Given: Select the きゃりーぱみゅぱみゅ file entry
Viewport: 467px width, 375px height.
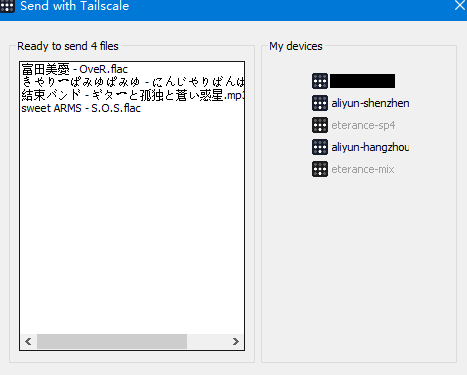Looking at the screenshot, I should click(133, 82).
